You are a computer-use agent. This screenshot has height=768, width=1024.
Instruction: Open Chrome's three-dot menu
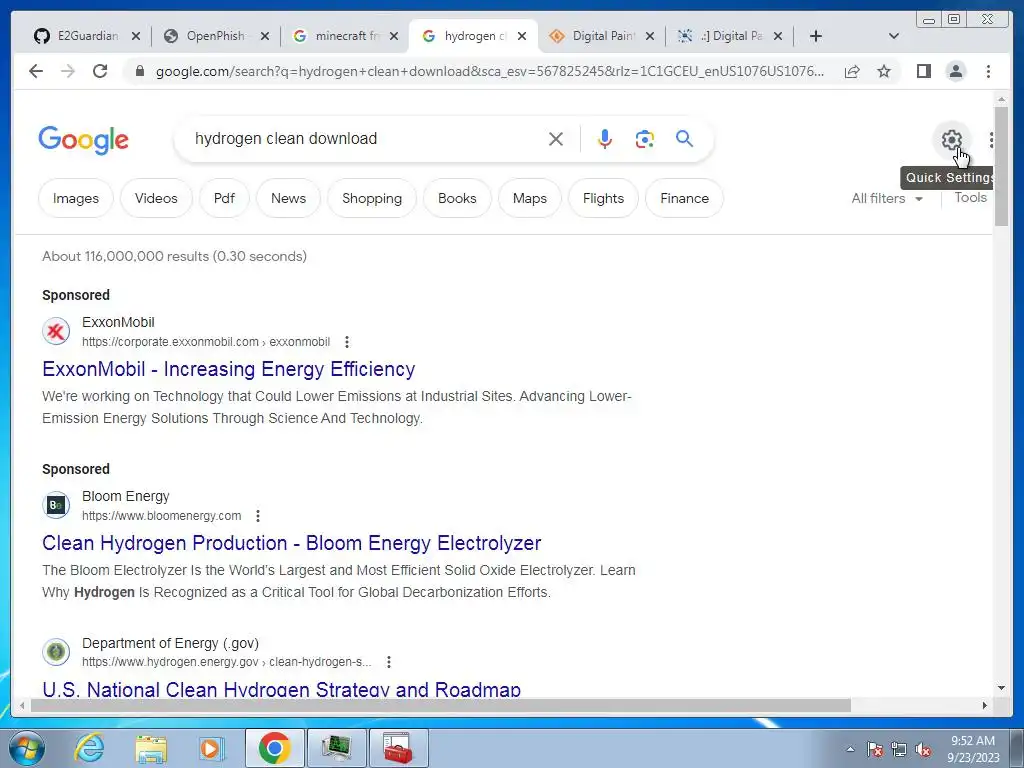(x=989, y=71)
